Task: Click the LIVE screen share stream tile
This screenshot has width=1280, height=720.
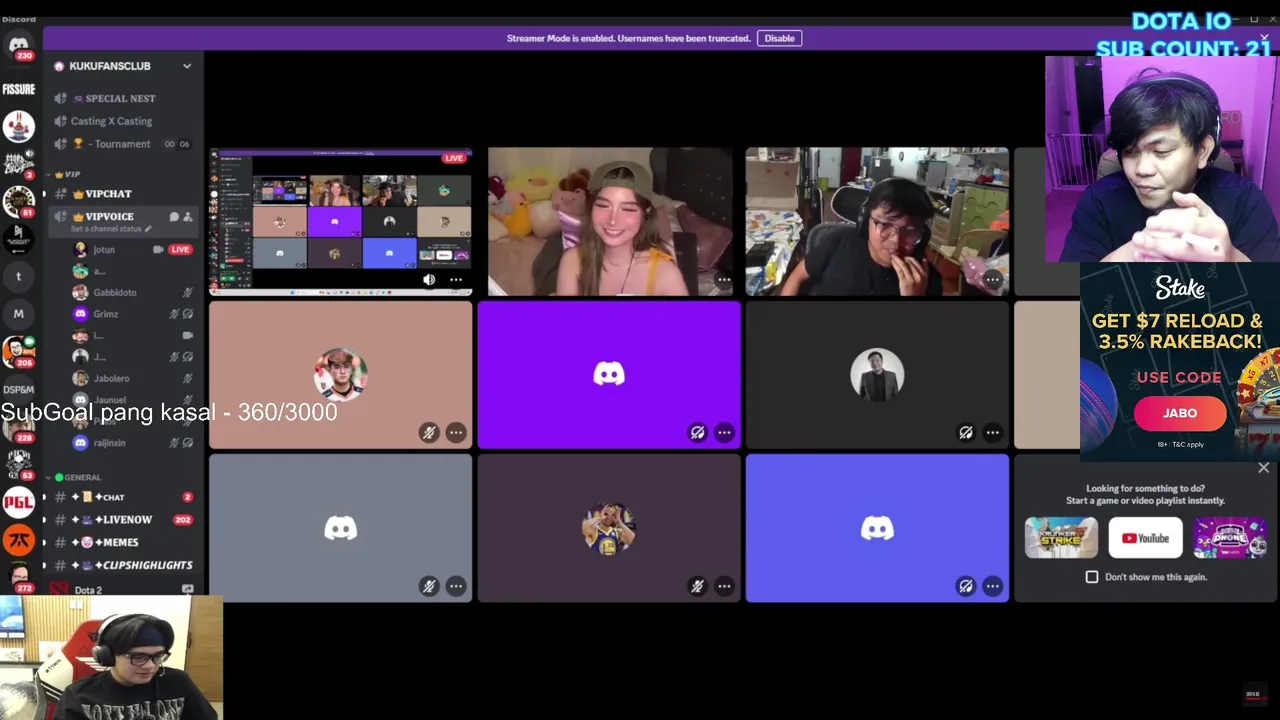Action: pyautogui.click(x=340, y=222)
